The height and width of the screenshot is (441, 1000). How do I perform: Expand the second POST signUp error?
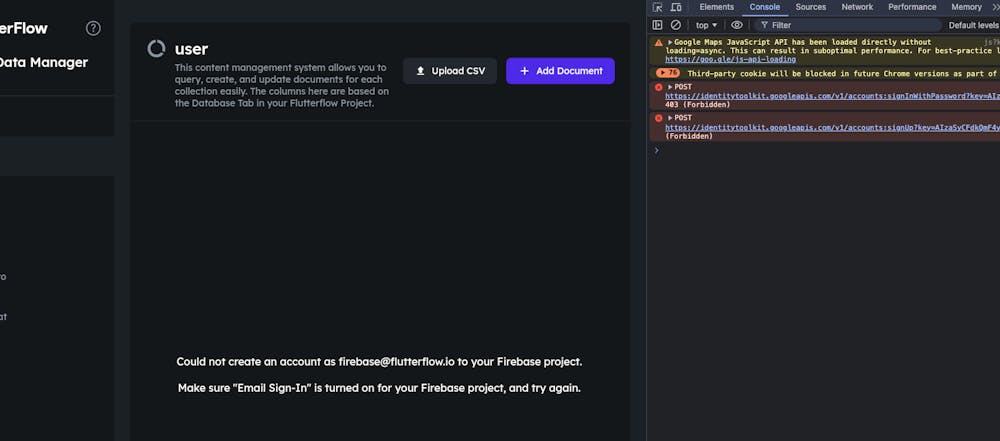click(670, 118)
